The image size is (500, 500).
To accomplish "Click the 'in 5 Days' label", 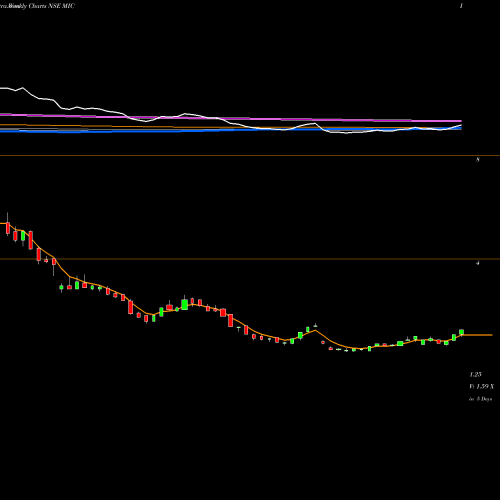I will (x=480, y=399).
